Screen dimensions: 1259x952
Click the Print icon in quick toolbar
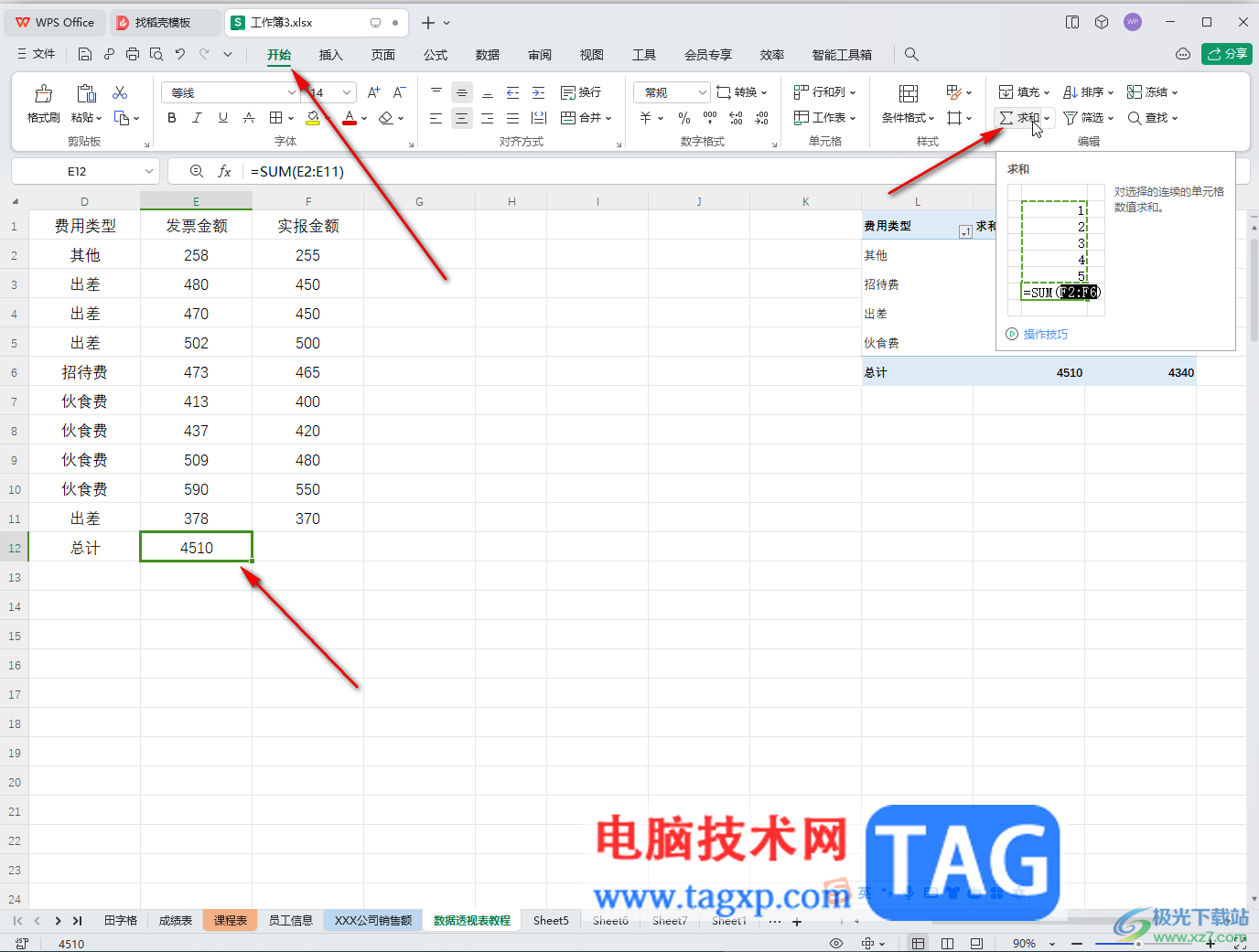click(133, 54)
